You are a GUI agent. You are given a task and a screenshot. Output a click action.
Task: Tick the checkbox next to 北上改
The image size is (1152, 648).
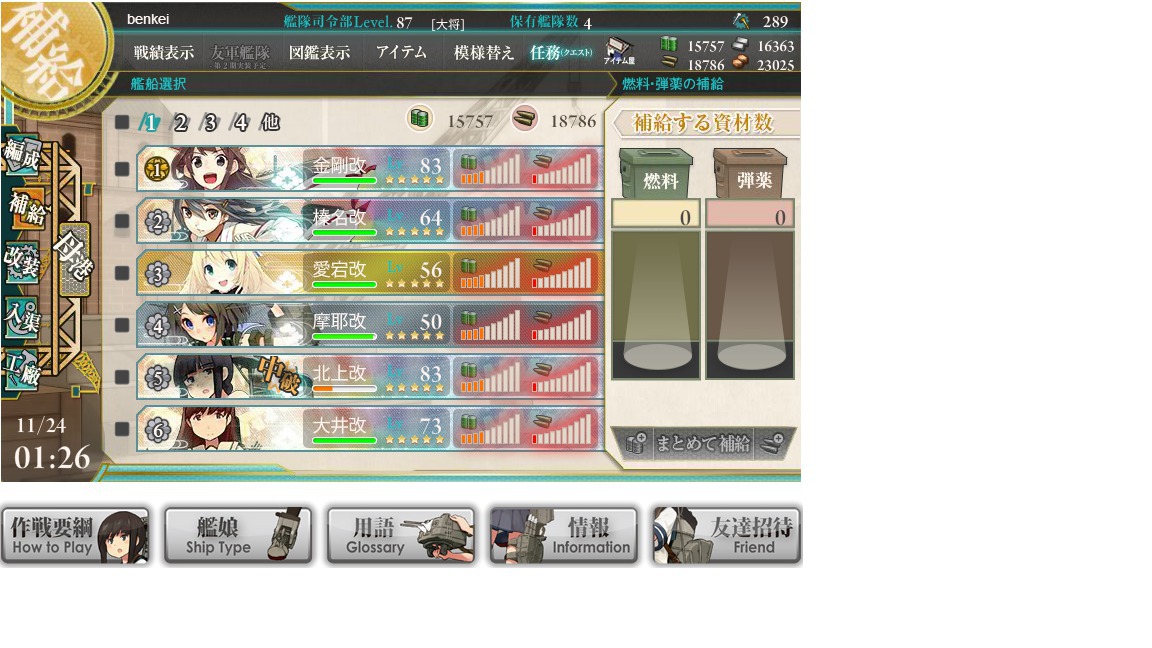point(122,377)
